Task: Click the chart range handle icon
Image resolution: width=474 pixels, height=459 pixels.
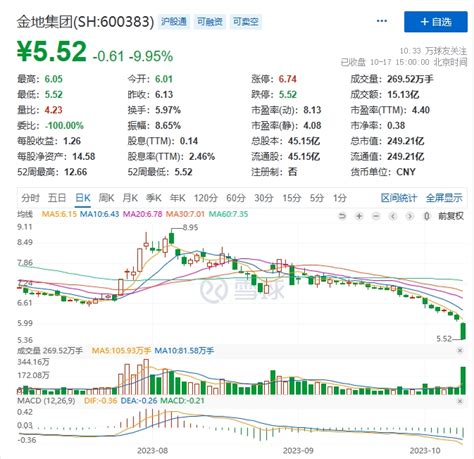Action: click(426, 216)
